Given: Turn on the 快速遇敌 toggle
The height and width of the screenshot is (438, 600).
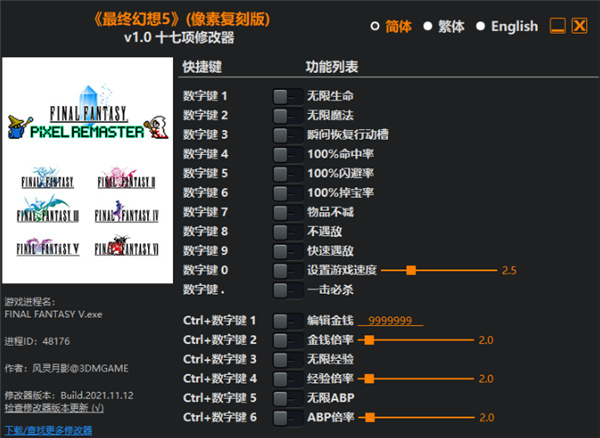Looking at the screenshot, I should [288, 251].
